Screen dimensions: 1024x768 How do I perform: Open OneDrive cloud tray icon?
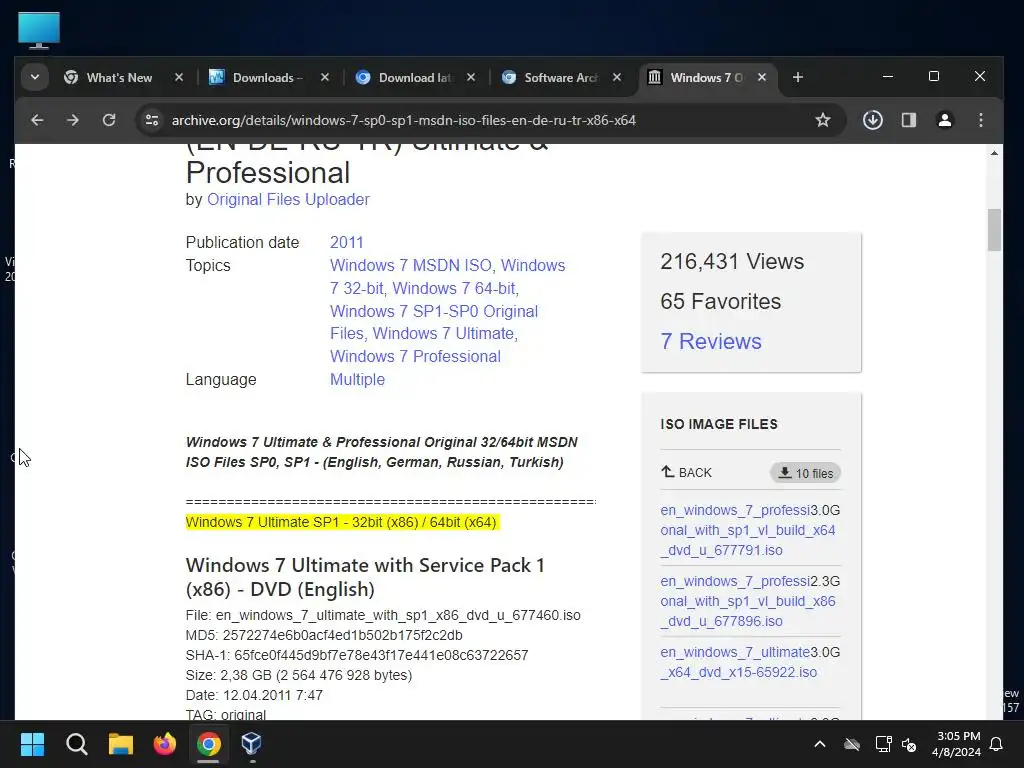tap(852, 744)
